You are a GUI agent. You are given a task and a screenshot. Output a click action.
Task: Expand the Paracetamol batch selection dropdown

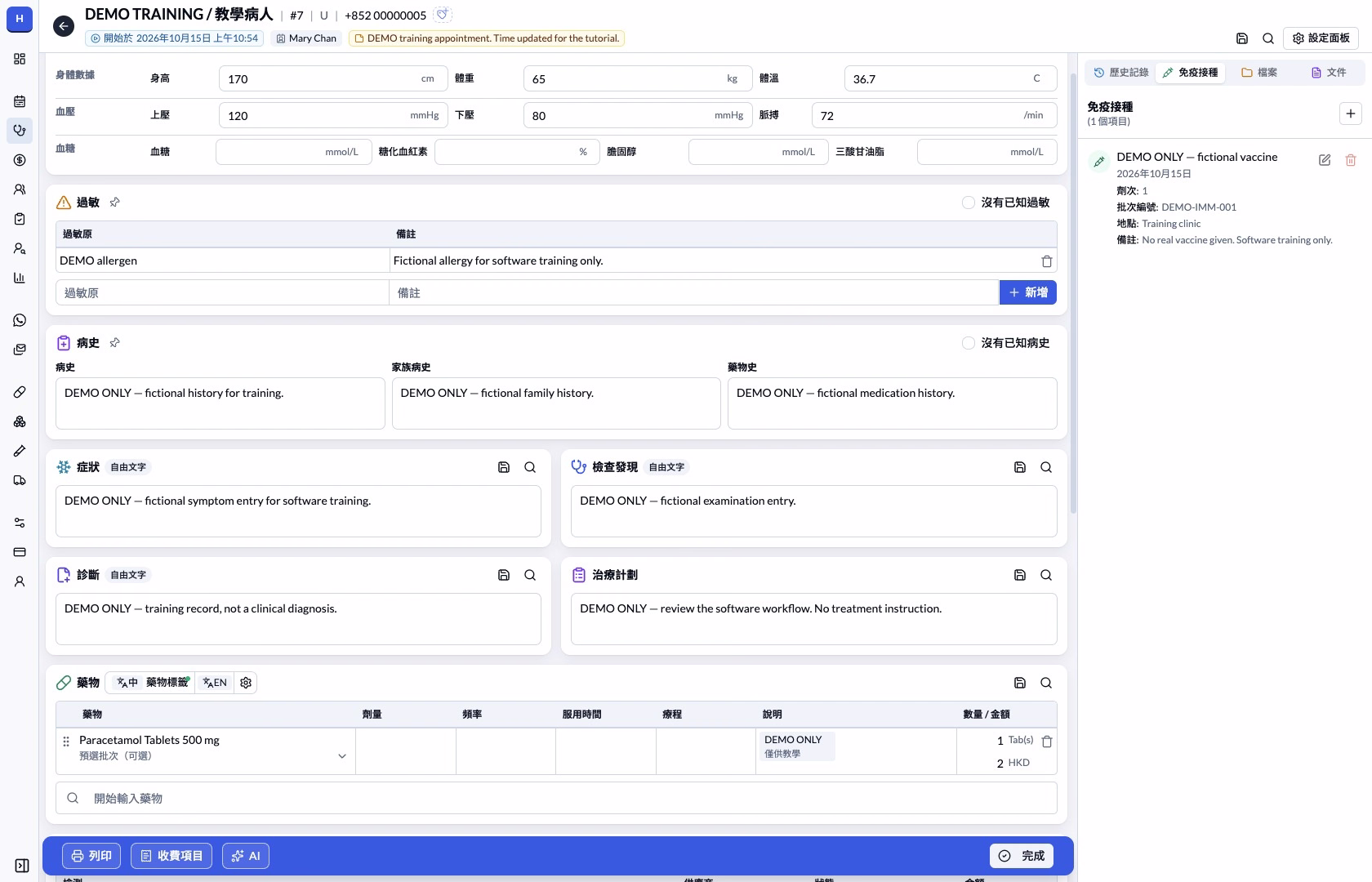342,756
